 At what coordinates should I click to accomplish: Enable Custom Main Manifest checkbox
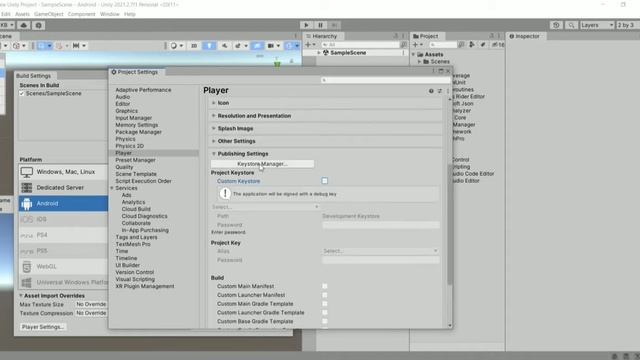324,286
